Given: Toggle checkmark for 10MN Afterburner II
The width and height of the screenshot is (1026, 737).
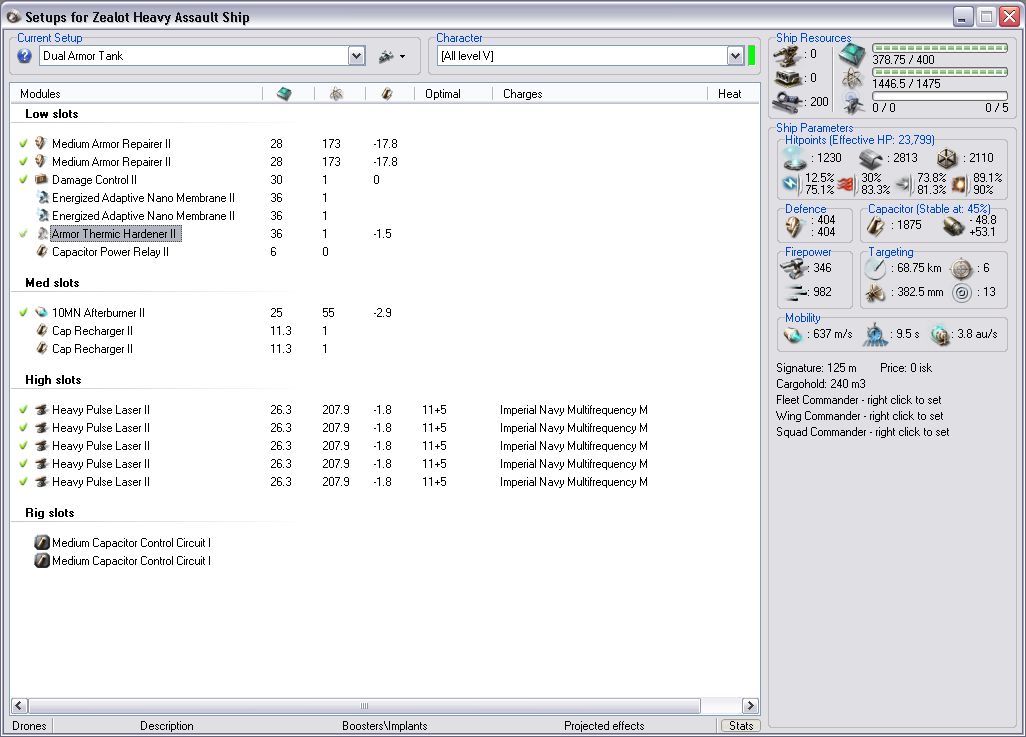Looking at the screenshot, I should click(23, 313).
